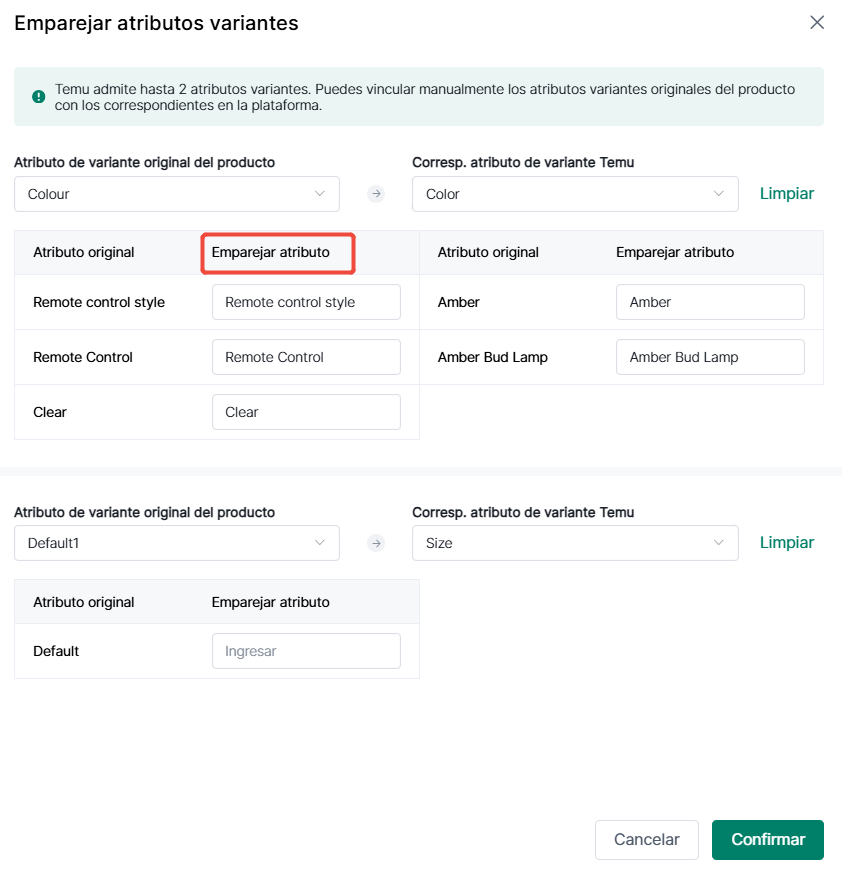Click the highlighted Emparejar atributo column header

pos(271,252)
